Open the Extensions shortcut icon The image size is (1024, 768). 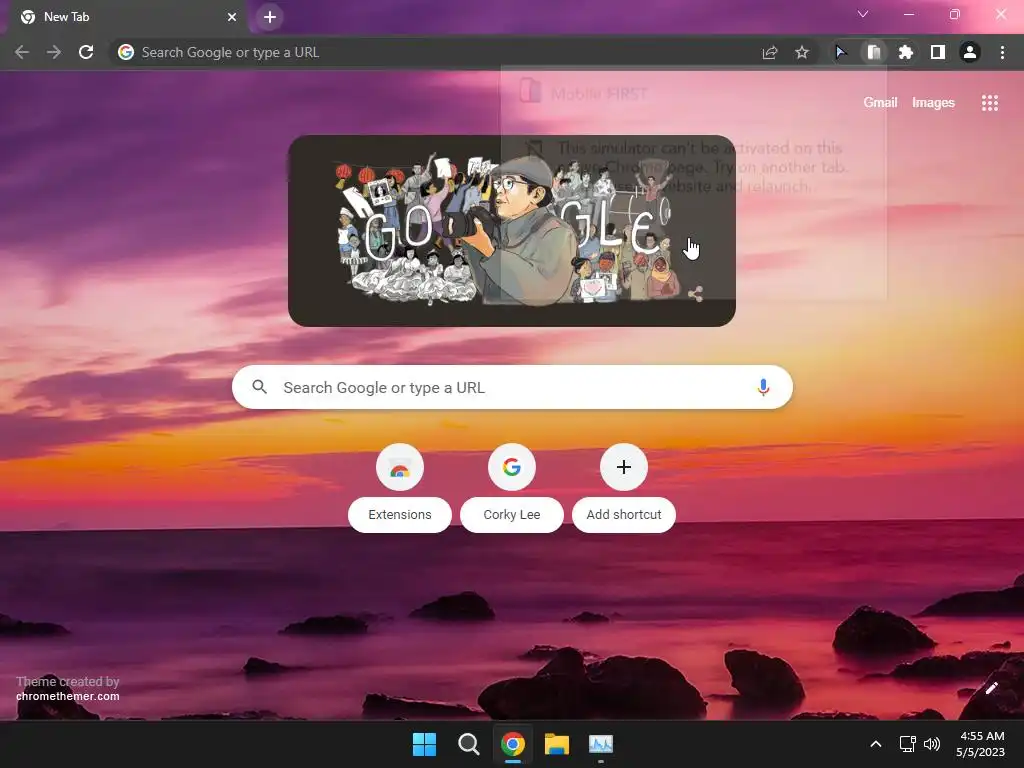[400, 467]
